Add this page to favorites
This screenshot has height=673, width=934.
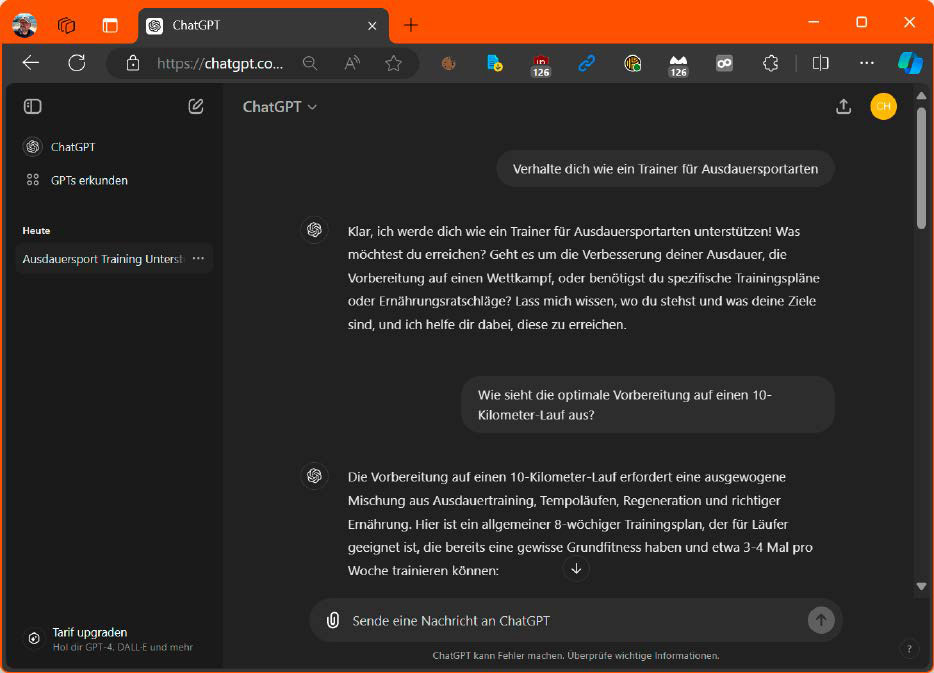(x=393, y=63)
